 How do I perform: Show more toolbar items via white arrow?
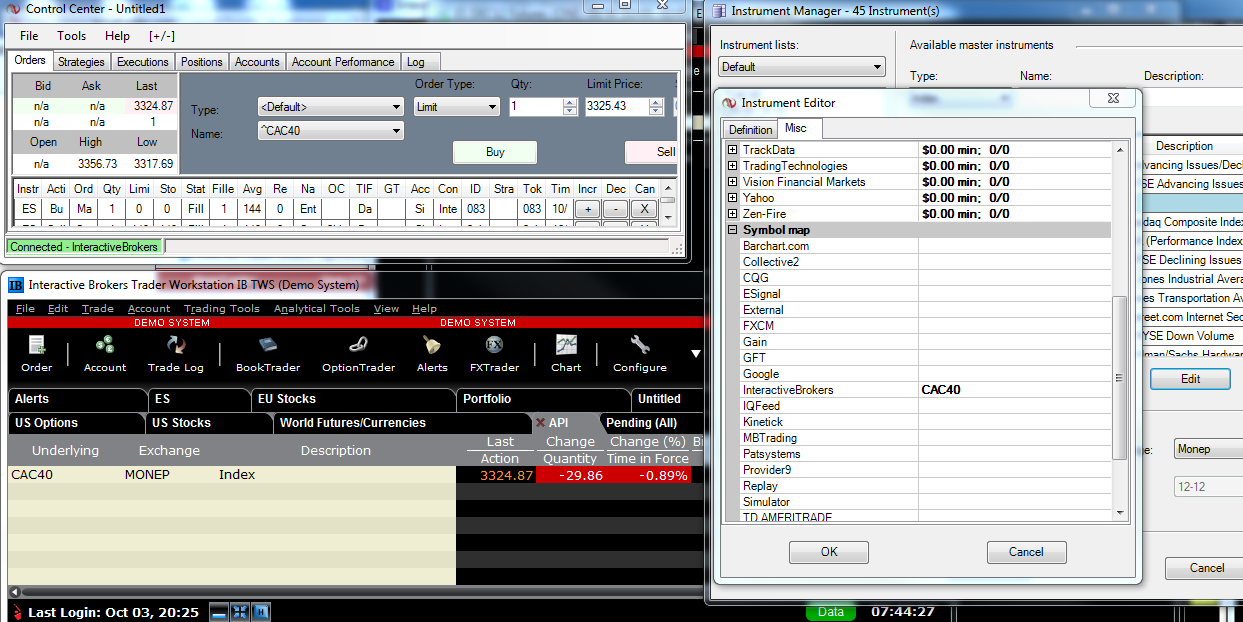tap(696, 354)
